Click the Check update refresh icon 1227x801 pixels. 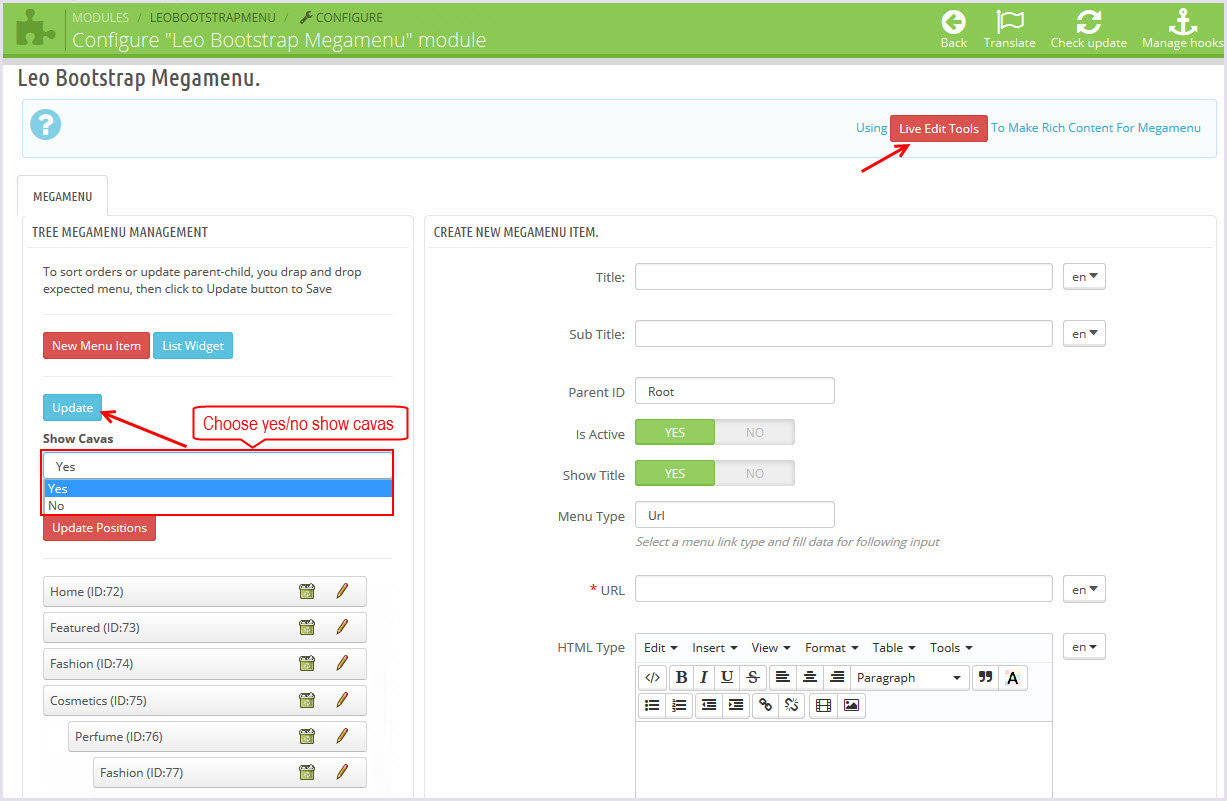click(1088, 22)
